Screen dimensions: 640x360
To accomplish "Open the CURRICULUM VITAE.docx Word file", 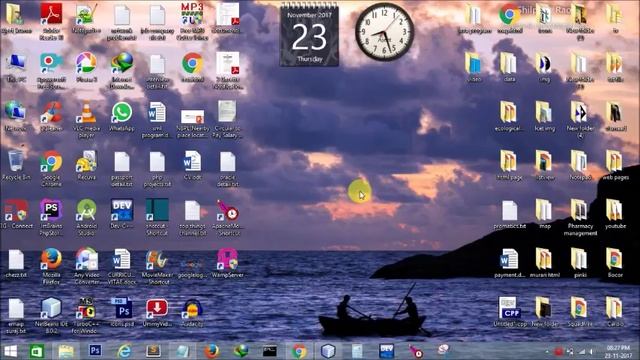I will (x=122, y=266).
